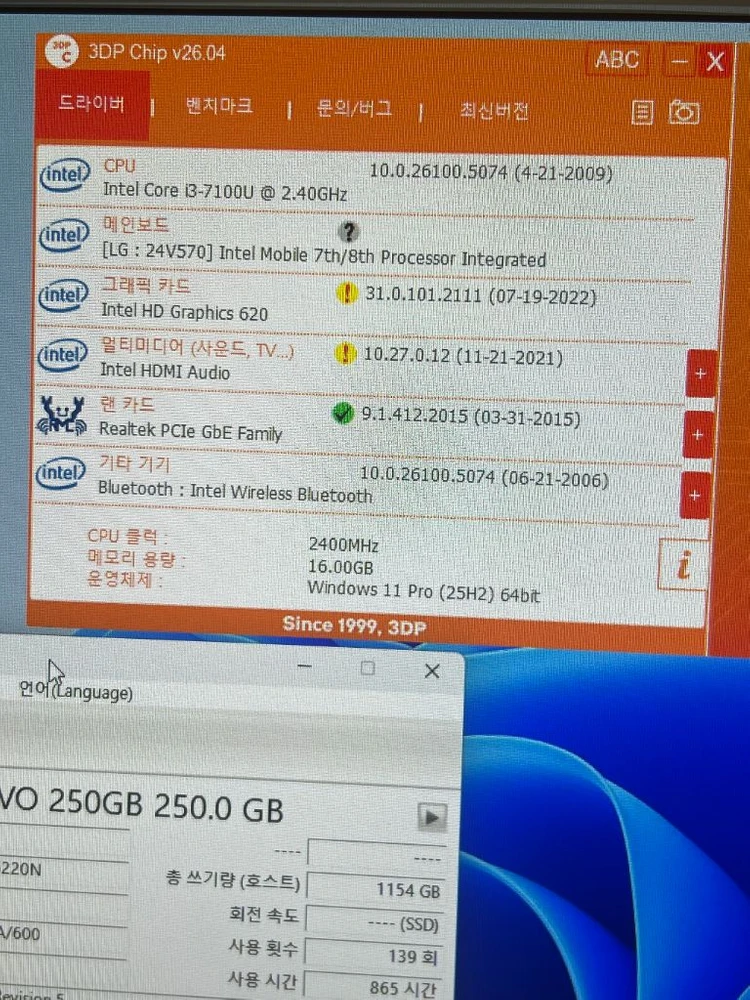The image size is (750, 1000).
Task: Close the lower disk info window
Action: tap(432, 671)
